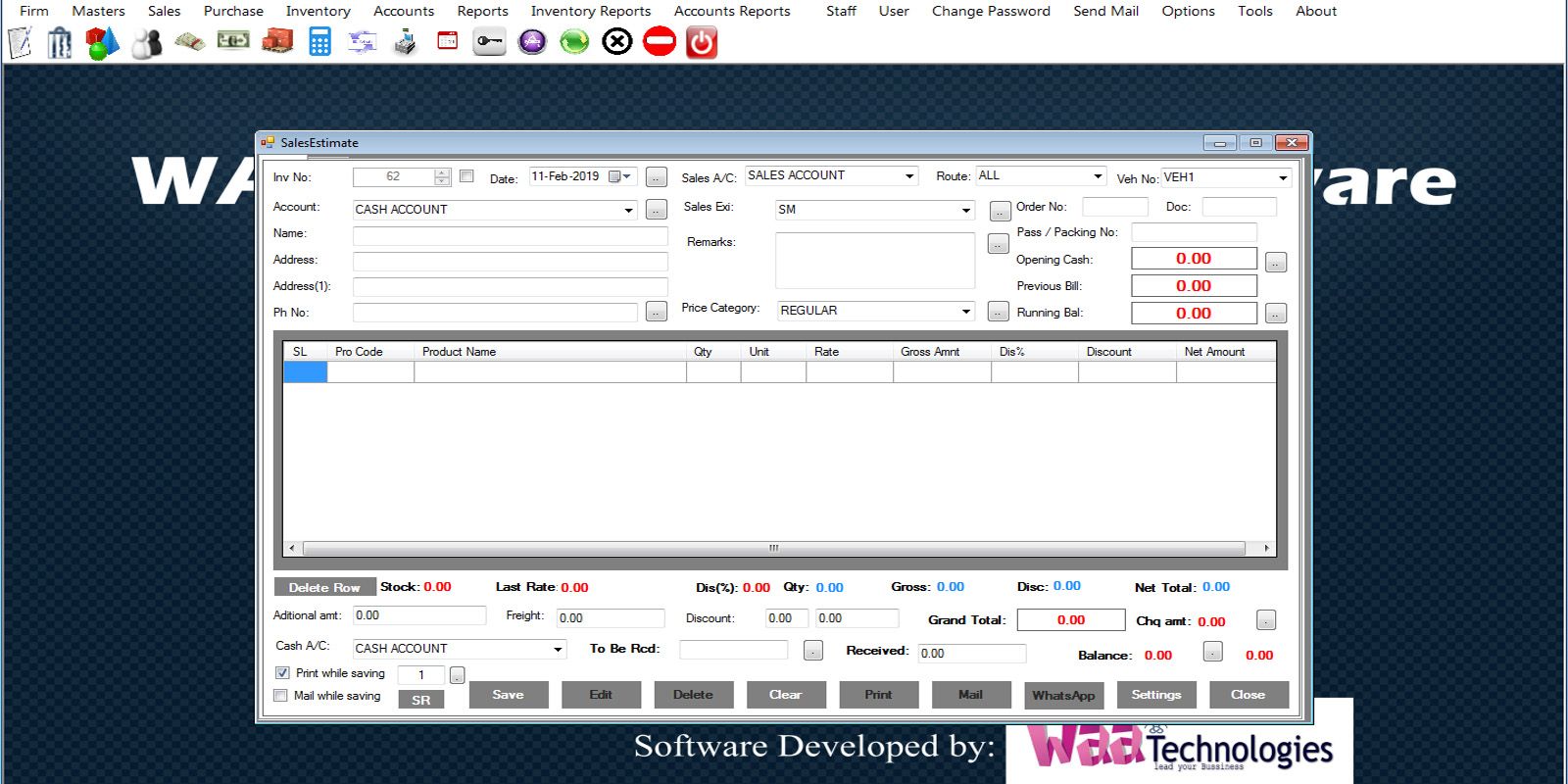Image resolution: width=1568 pixels, height=784 pixels.
Task: Expand the Veh No dropdown
Action: [1282, 177]
